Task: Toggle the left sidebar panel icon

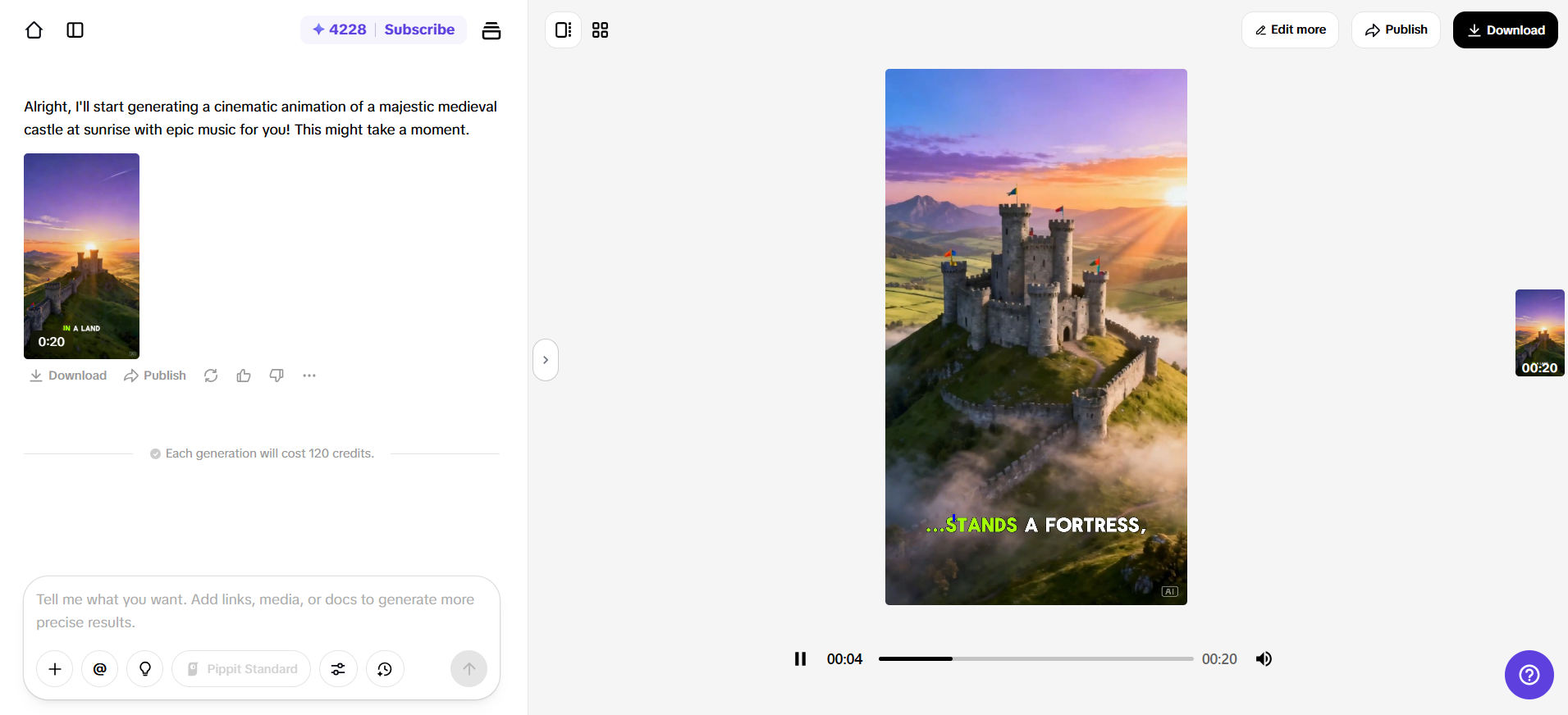Action: point(75,30)
